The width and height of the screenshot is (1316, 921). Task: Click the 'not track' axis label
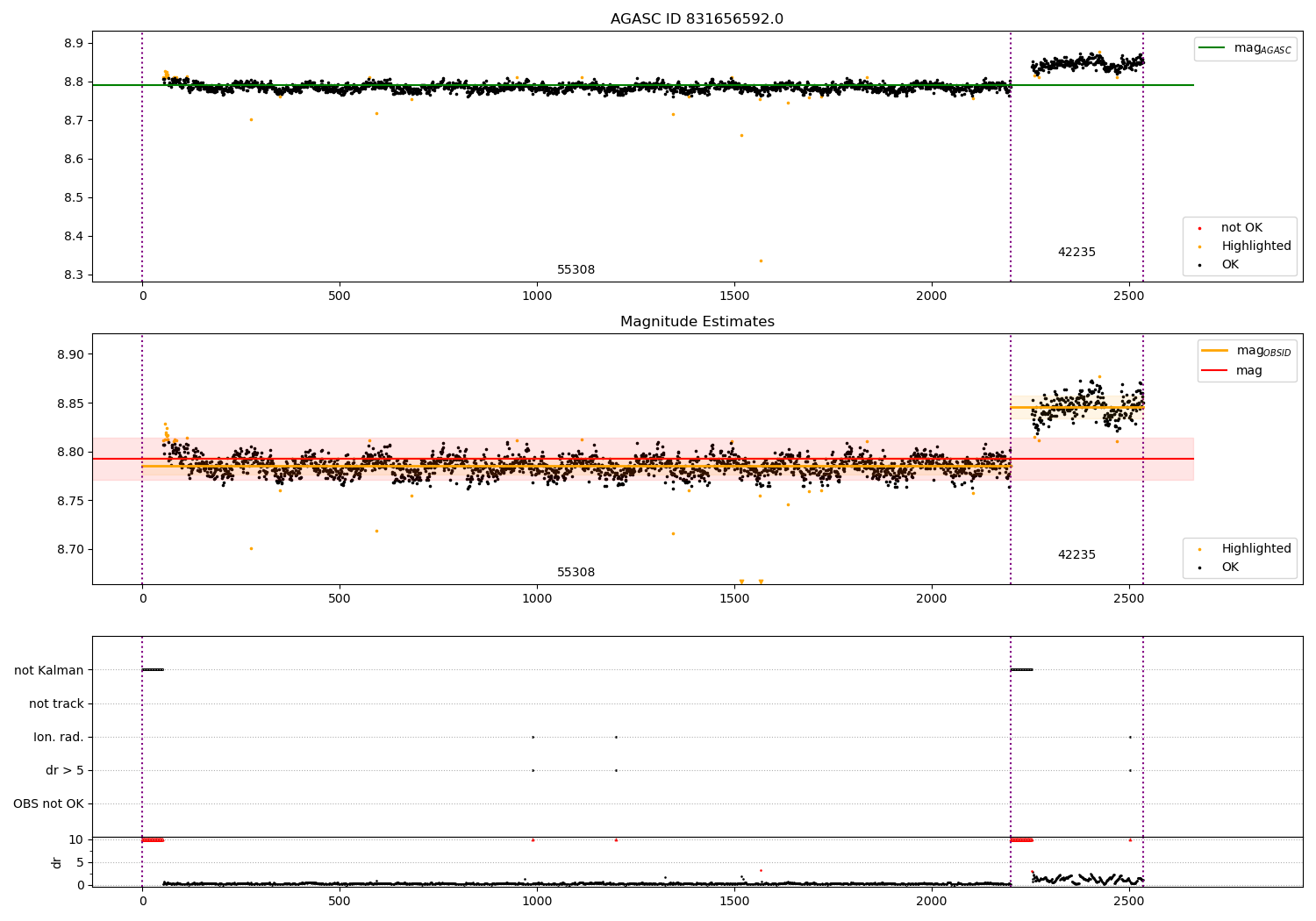(56, 703)
